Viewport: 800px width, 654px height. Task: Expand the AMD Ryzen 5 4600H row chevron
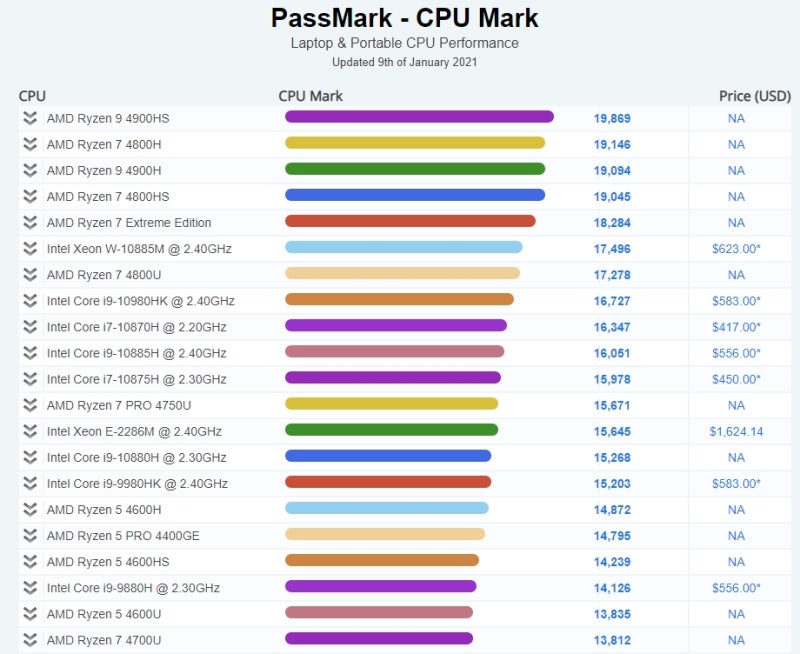click(x=30, y=510)
